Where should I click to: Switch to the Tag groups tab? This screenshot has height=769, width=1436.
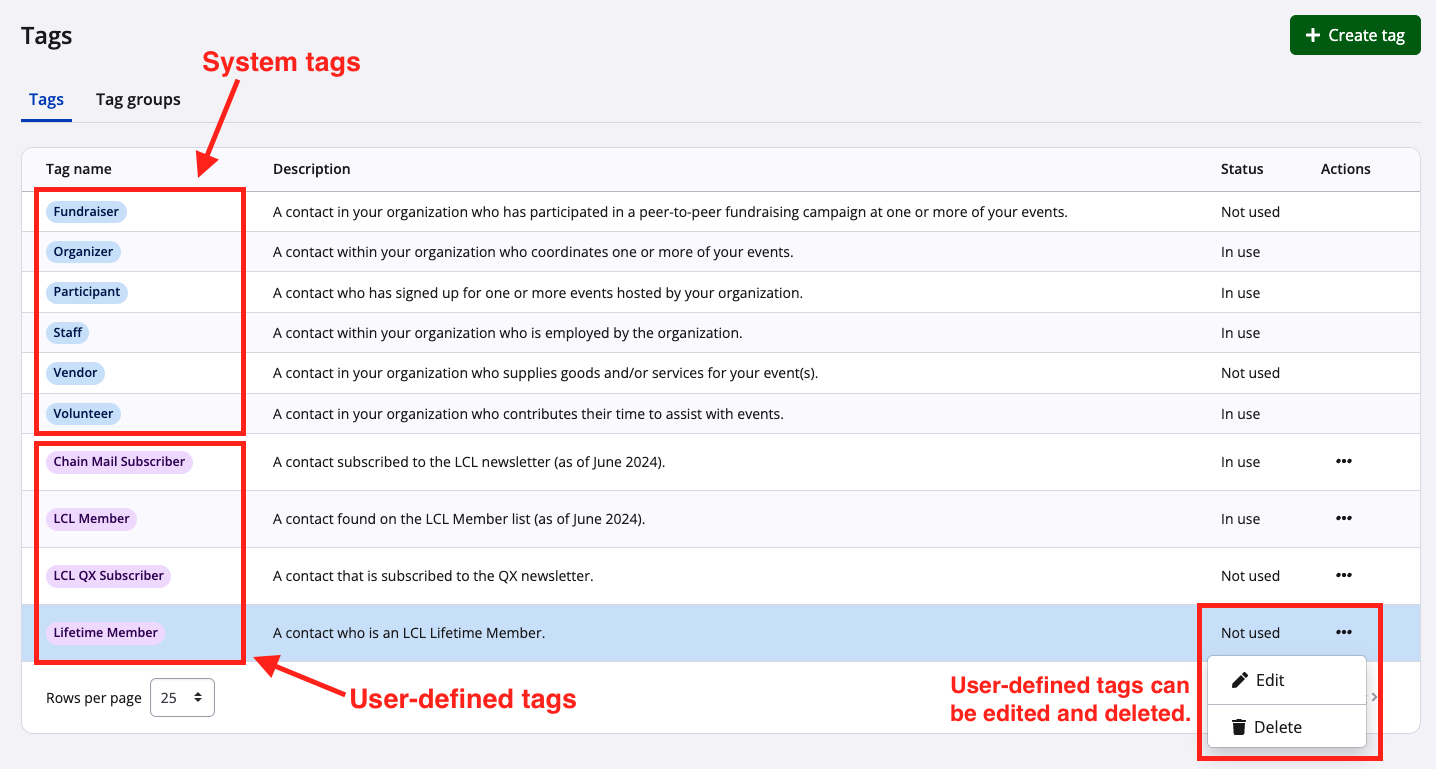(138, 99)
